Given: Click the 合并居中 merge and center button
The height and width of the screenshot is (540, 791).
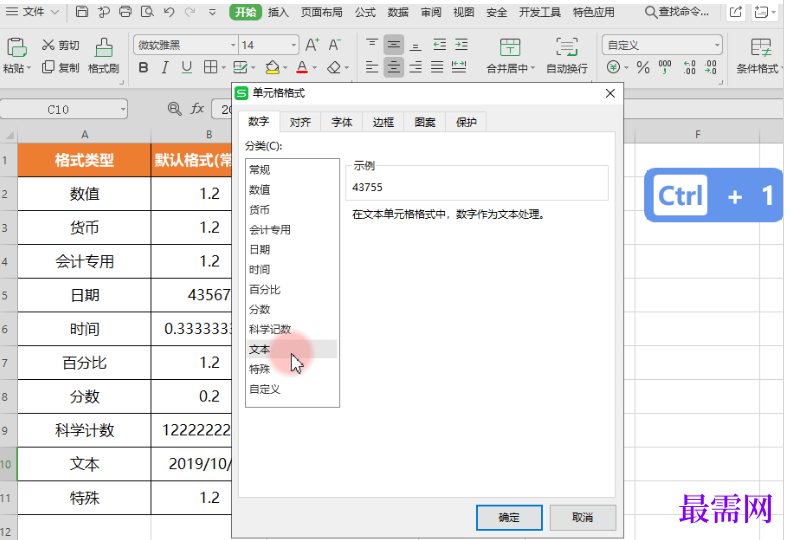Looking at the screenshot, I should (510, 56).
